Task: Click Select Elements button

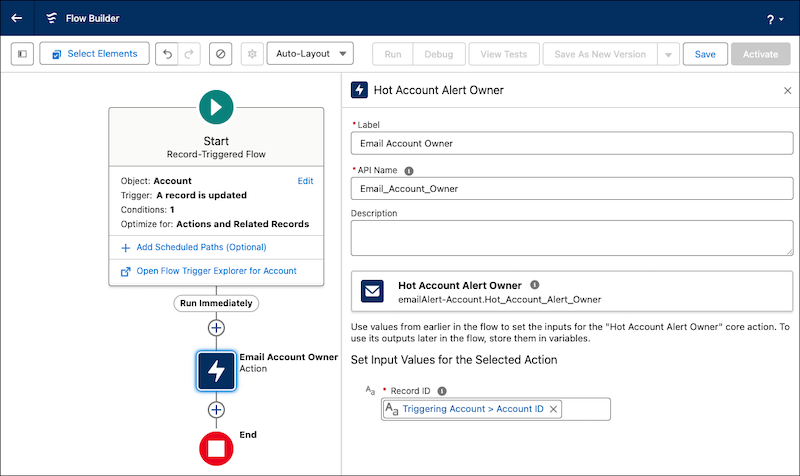Action: pos(94,54)
